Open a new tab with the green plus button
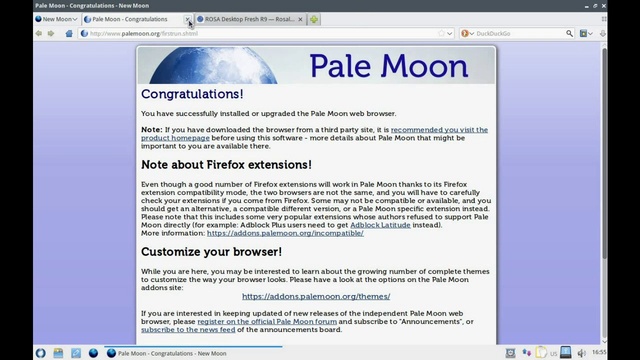 pyautogui.click(x=314, y=19)
